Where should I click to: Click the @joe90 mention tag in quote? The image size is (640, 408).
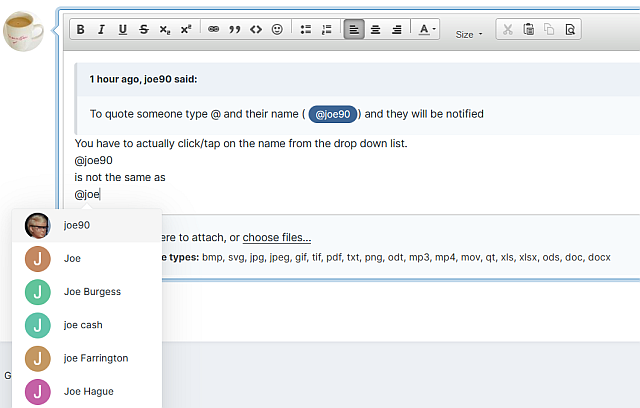333,114
